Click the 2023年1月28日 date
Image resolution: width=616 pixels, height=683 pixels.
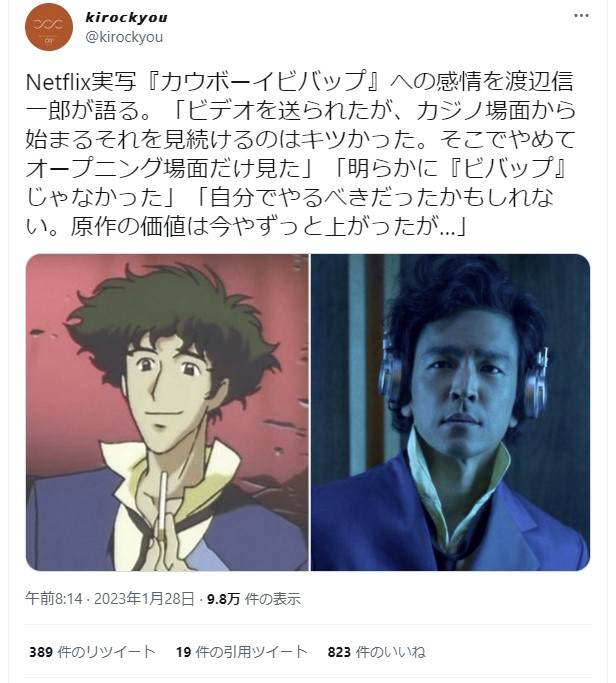144,598
